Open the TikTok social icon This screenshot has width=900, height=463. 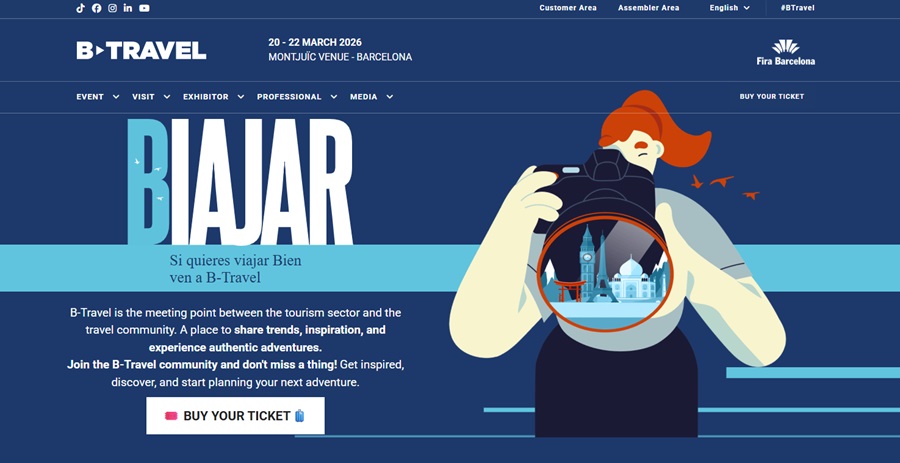[80, 8]
